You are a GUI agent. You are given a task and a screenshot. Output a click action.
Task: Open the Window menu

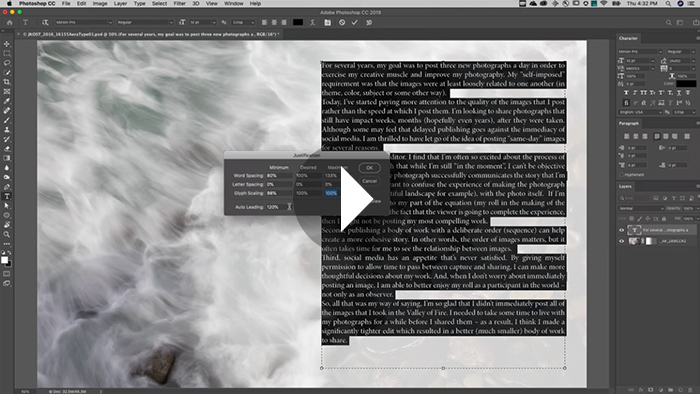click(x=233, y=4)
